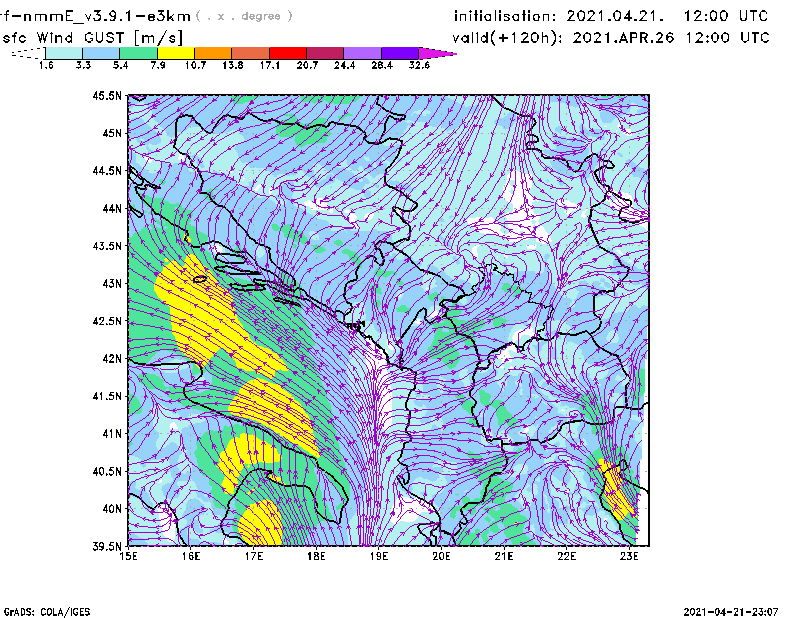Click the 21E longitude label

coord(504,556)
